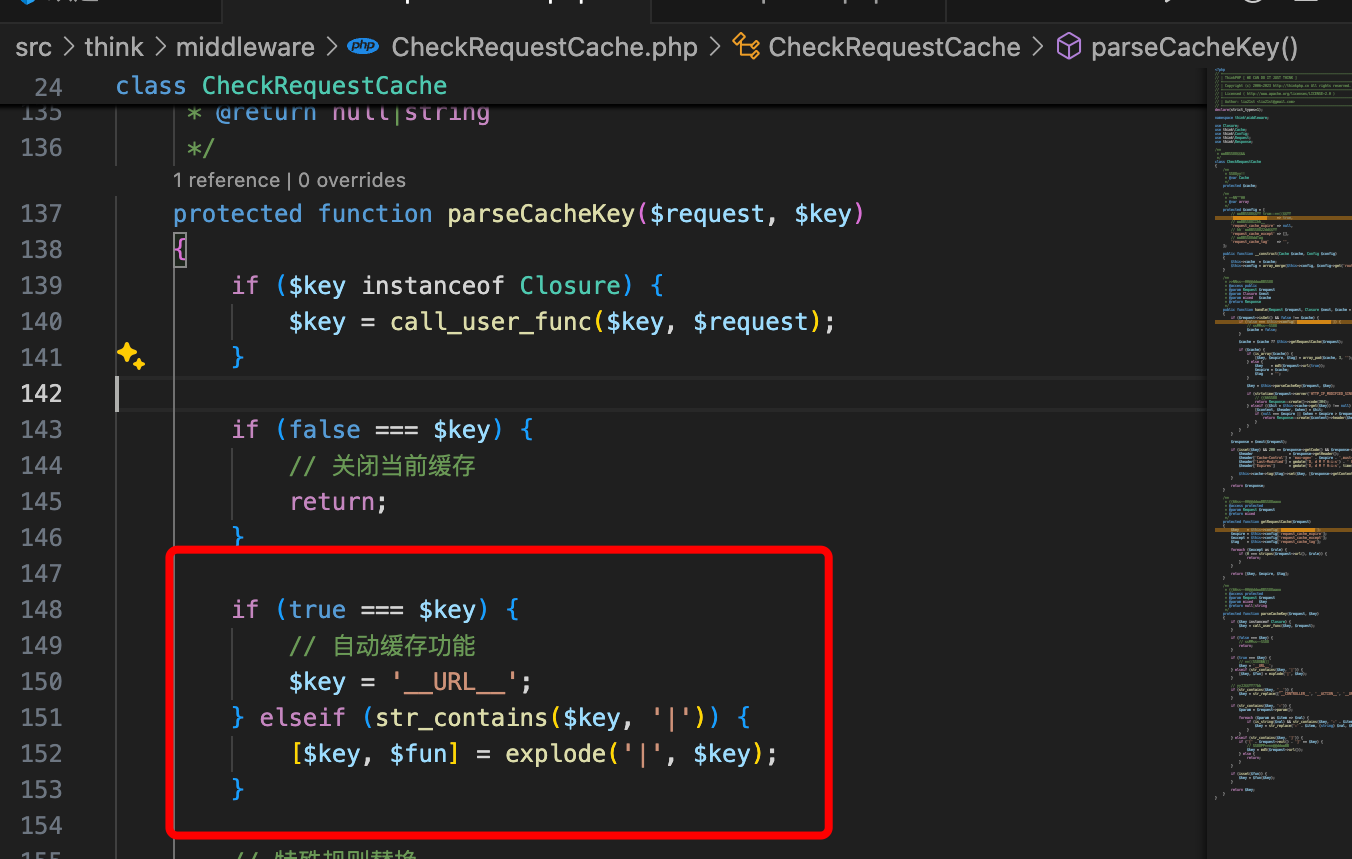The image size is (1352, 859).
Task: Select CheckRequestCache.php in the breadcrumb
Action: tap(544, 47)
